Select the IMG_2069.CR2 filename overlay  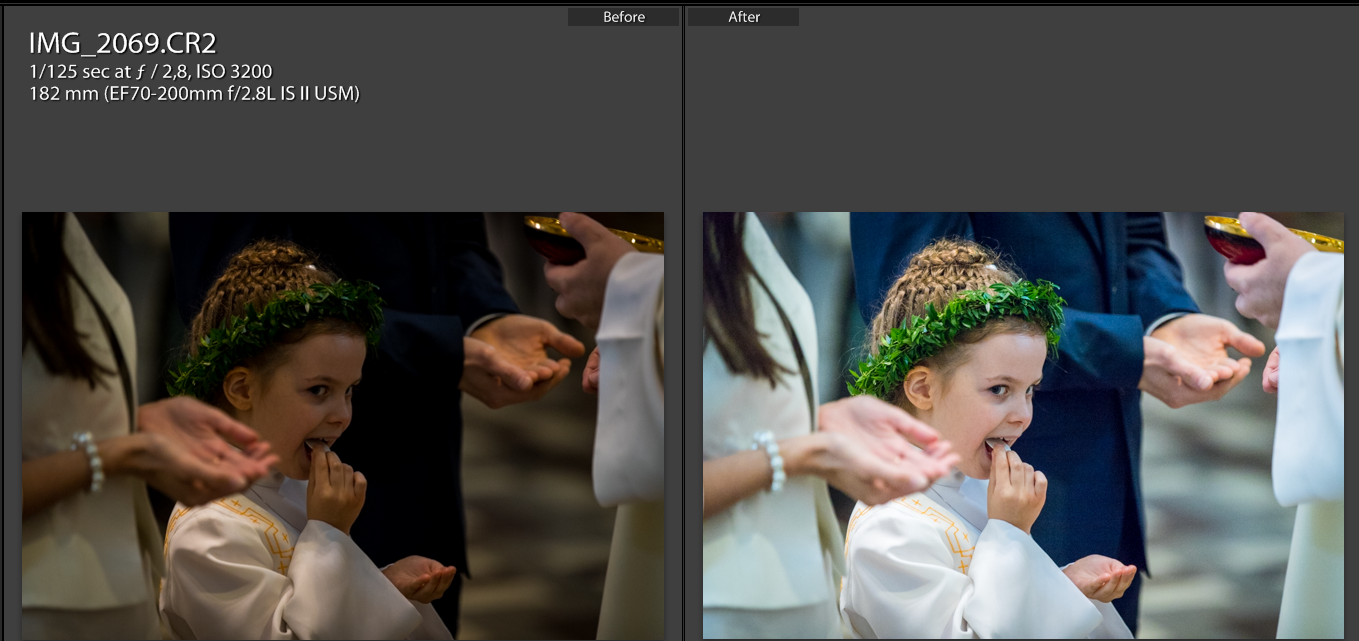[123, 43]
